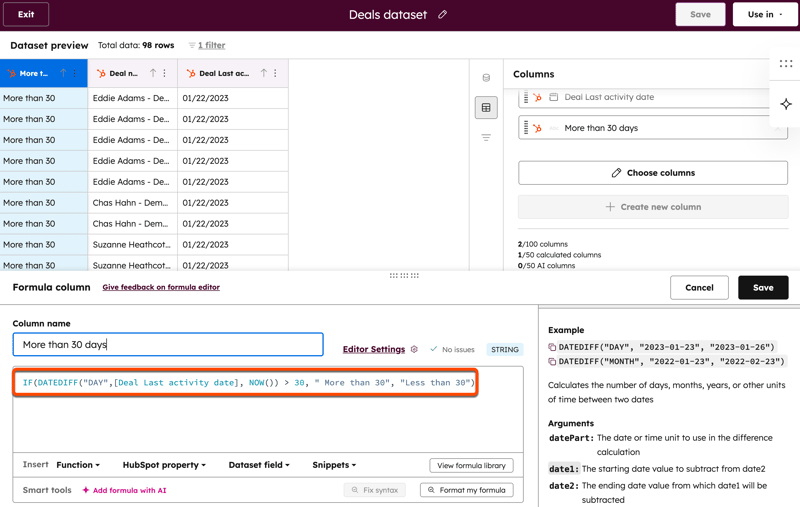
Task: Copy the DATEDIFF MONTH example formula
Action: [x=553, y=362]
